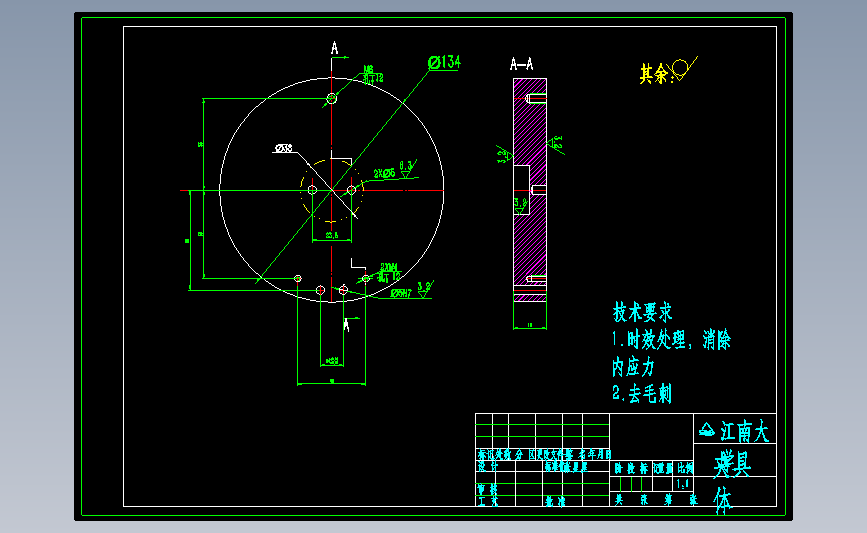This screenshot has height=533, width=867.
Task: Click the line 1.时效处理, 消除
Action: click(x=671, y=339)
